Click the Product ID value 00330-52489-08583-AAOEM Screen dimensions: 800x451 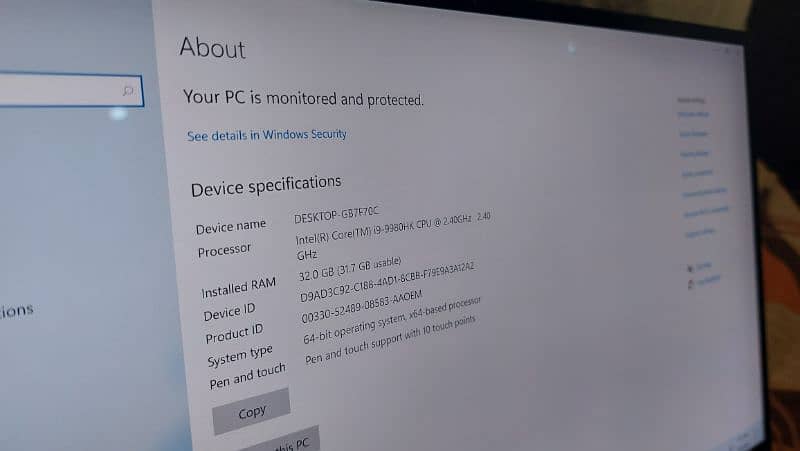[362, 307]
